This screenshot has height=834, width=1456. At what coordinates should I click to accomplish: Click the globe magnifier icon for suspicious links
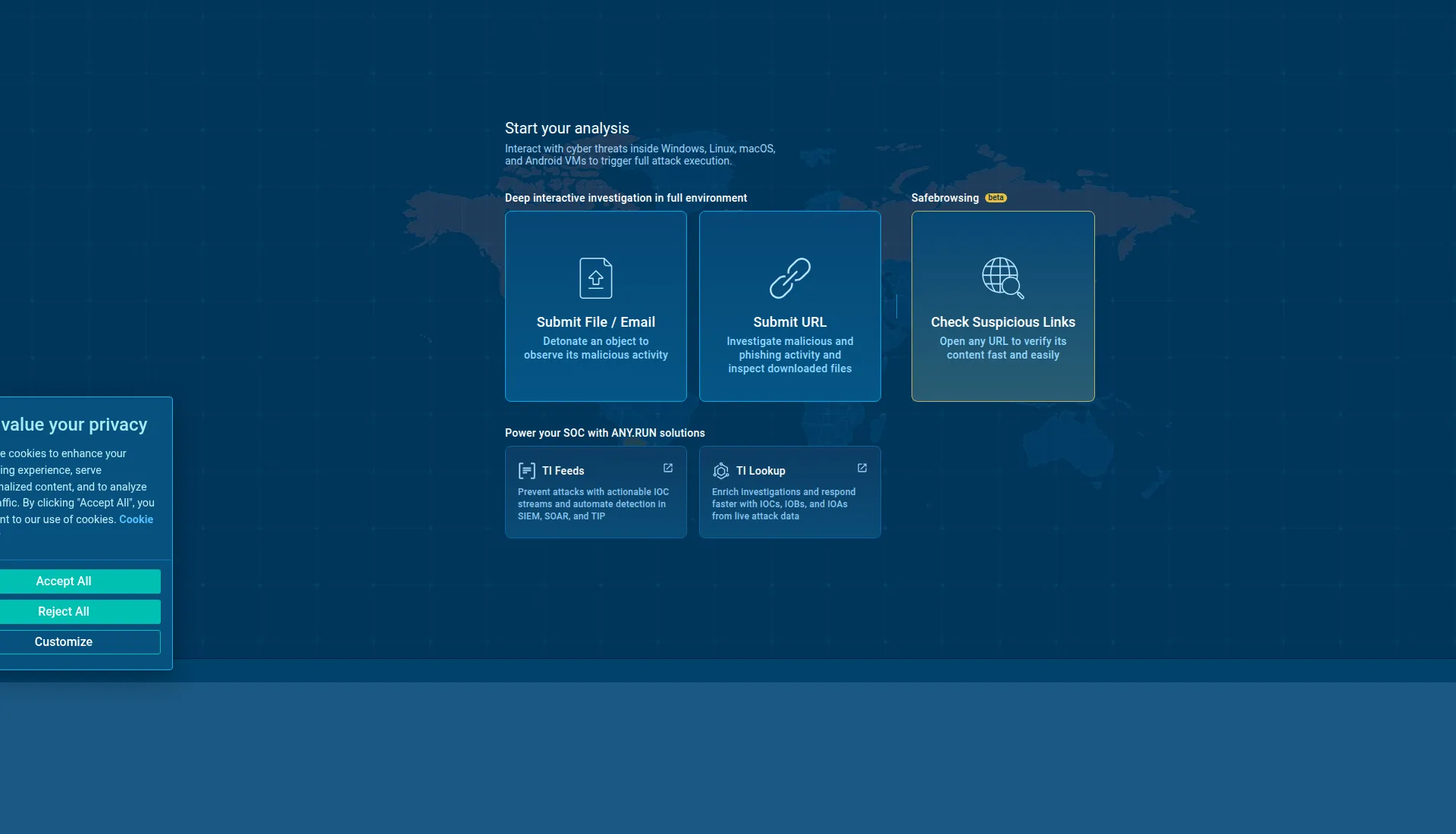tap(1003, 277)
